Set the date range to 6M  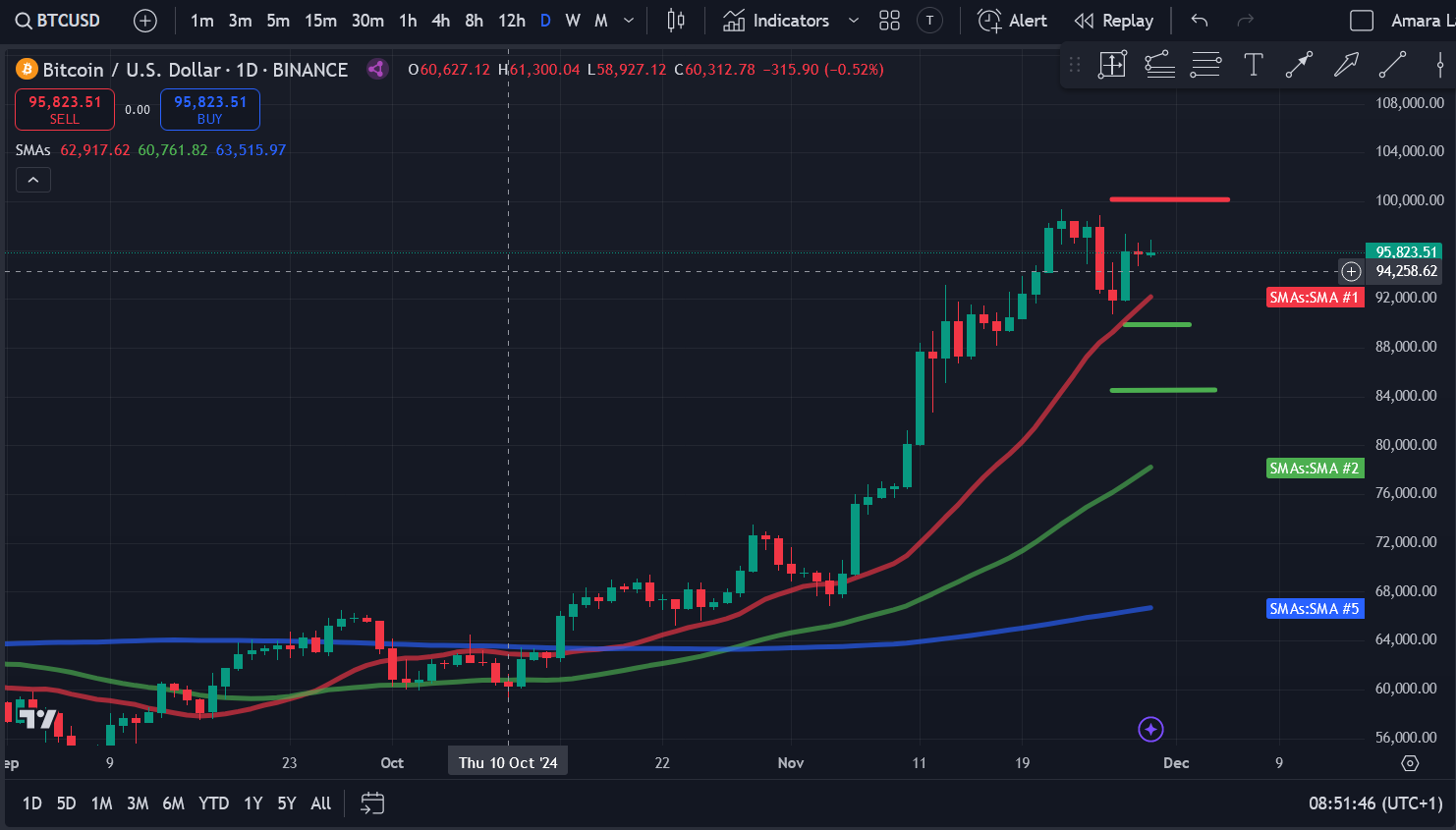click(173, 803)
